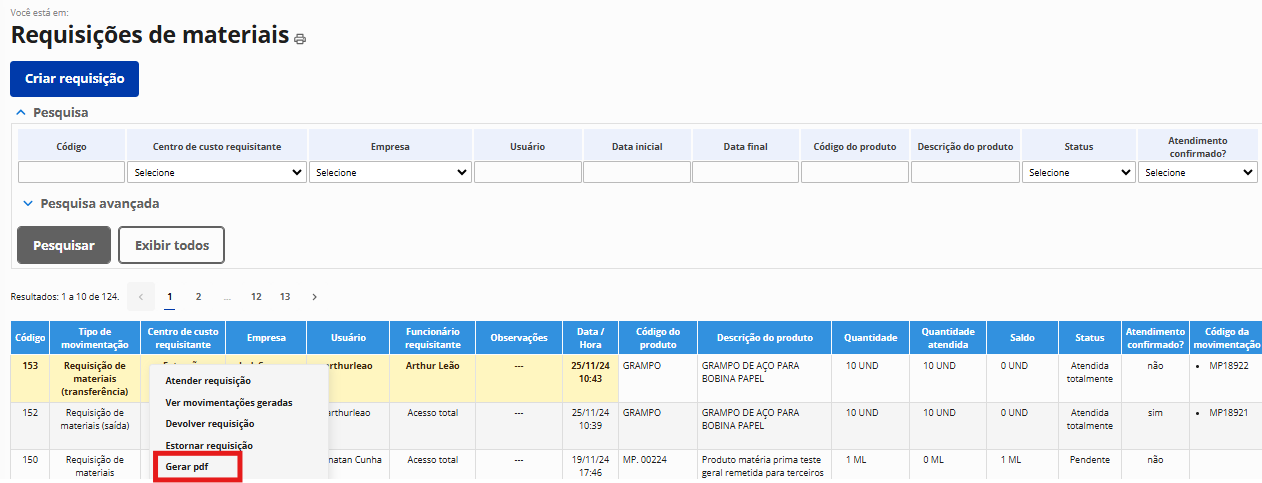This screenshot has height=483, width=1262.
Task: Click the Data inicial field
Action: [x=637, y=172]
